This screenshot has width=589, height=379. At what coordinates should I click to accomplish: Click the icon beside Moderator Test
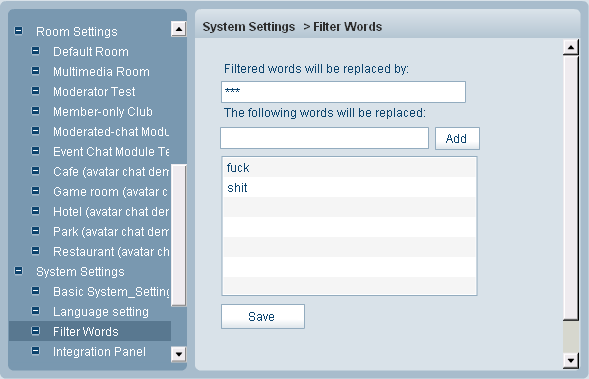click(35, 91)
